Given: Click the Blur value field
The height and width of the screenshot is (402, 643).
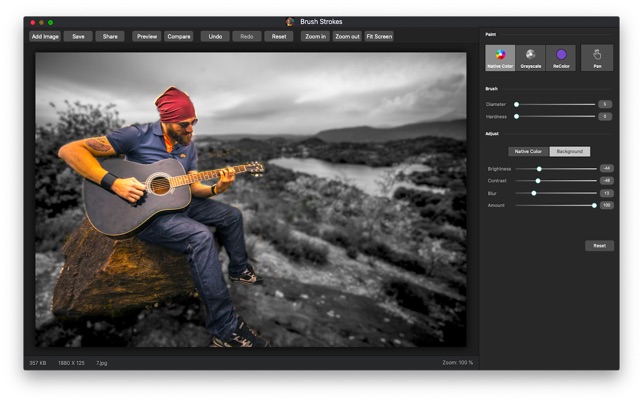Looking at the screenshot, I should (606, 193).
